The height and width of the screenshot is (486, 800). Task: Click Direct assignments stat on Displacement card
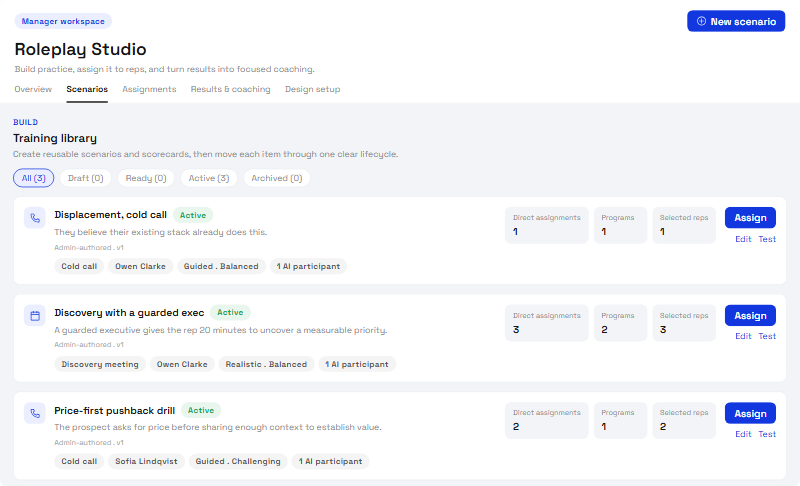pyautogui.click(x=547, y=225)
